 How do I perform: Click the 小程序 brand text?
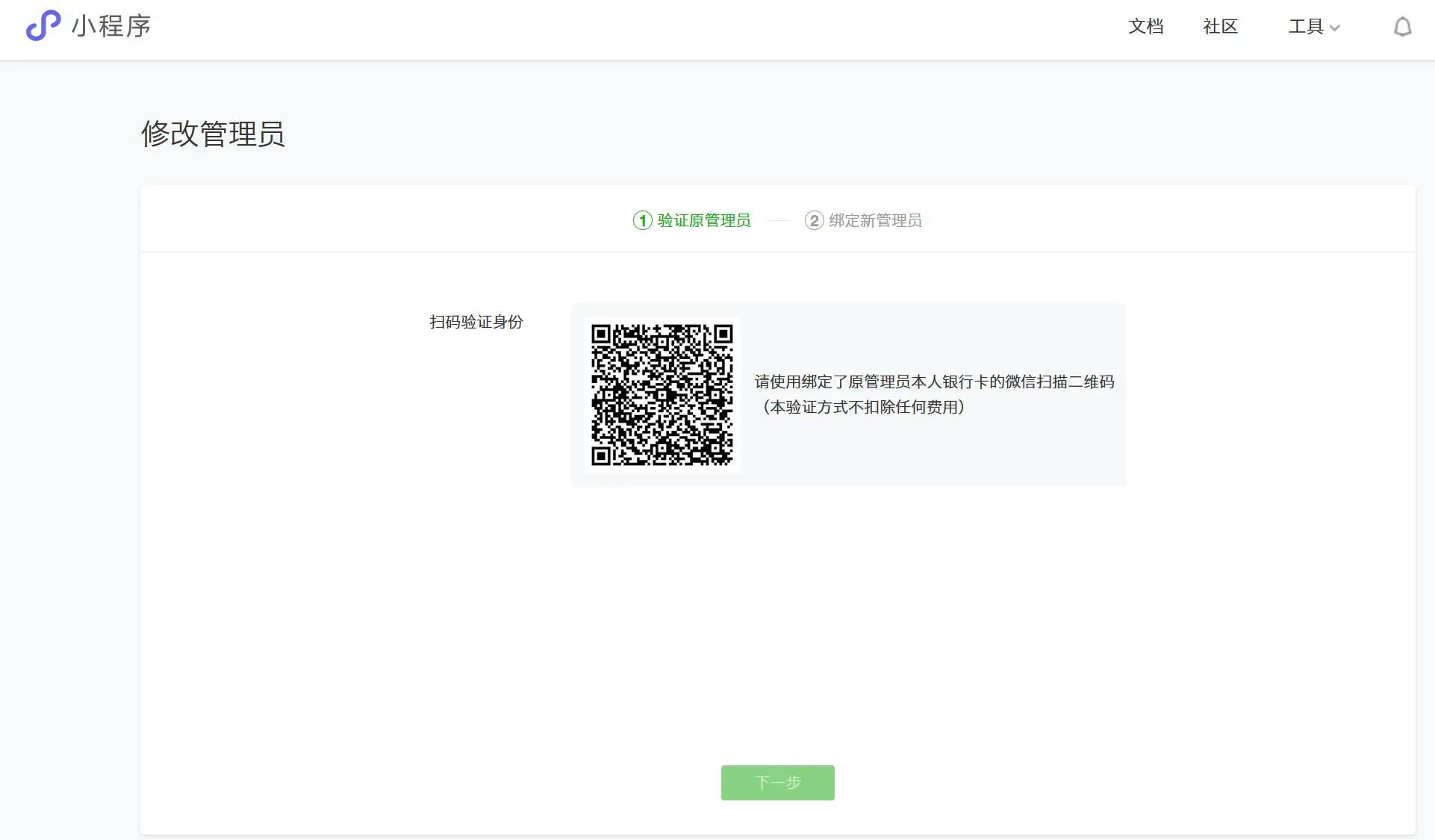[x=111, y=26]
